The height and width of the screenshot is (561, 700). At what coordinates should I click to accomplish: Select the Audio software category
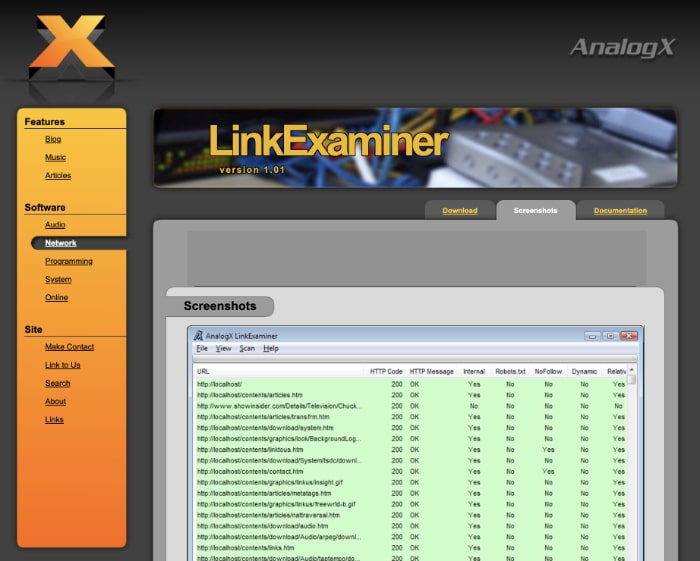point(55,225)
